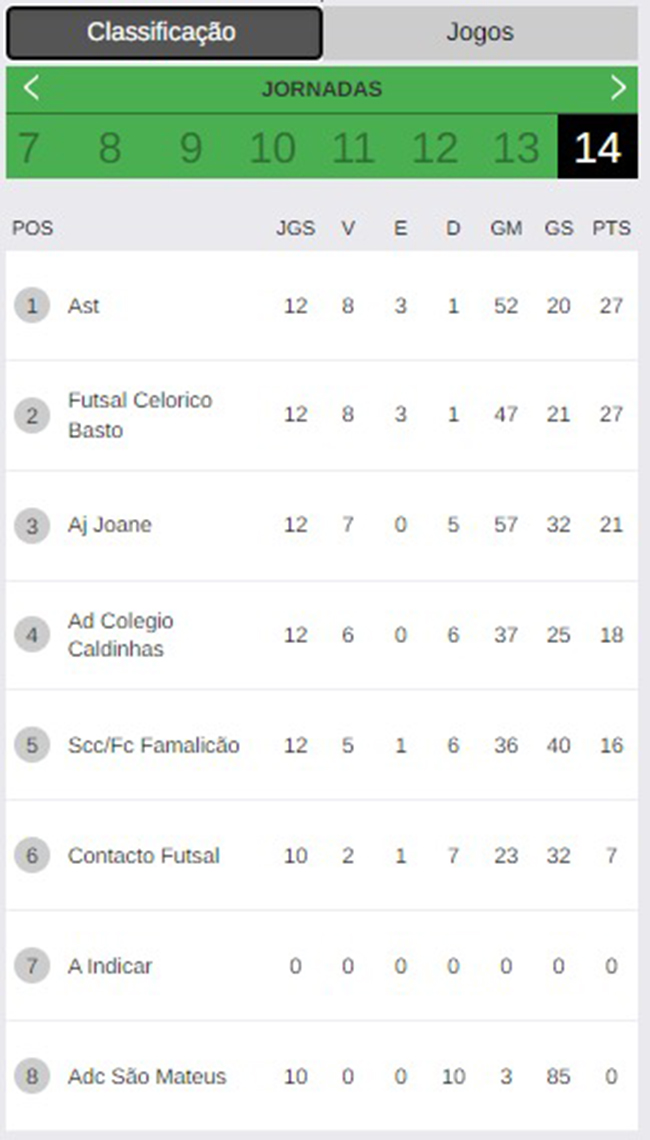The width and height of the screenshot is (650, 1140).
Task: Click position 1 badge beside Ast
Action: (x=32, y=305)
